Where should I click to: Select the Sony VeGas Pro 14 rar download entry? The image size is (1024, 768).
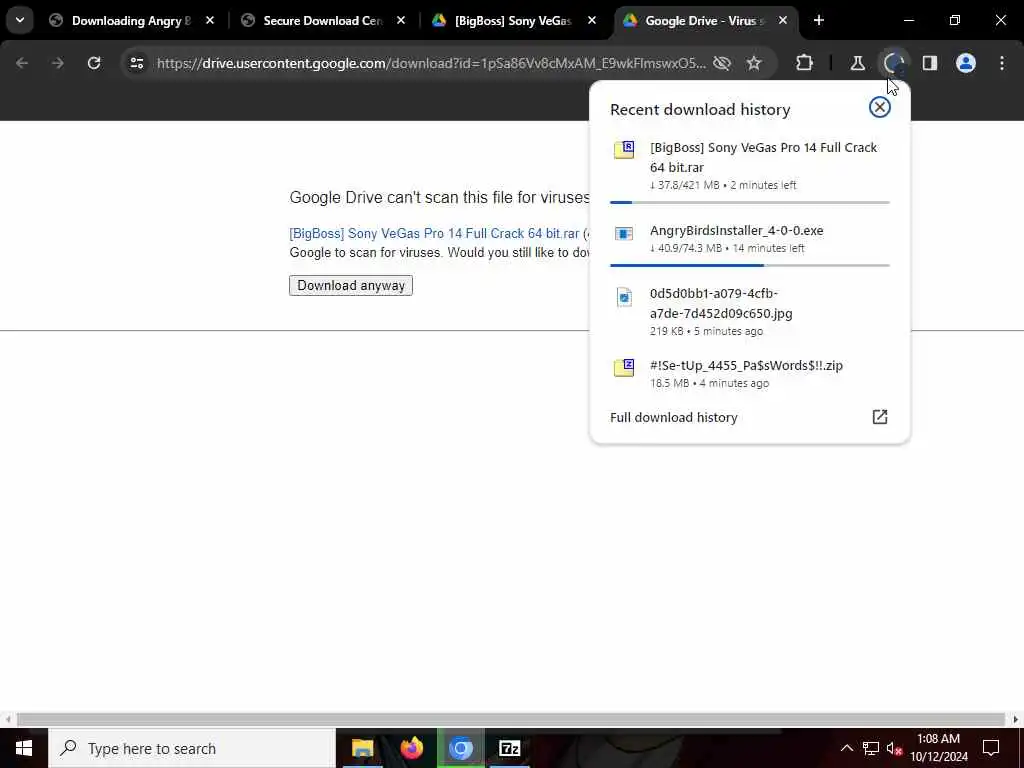[750, 167]
